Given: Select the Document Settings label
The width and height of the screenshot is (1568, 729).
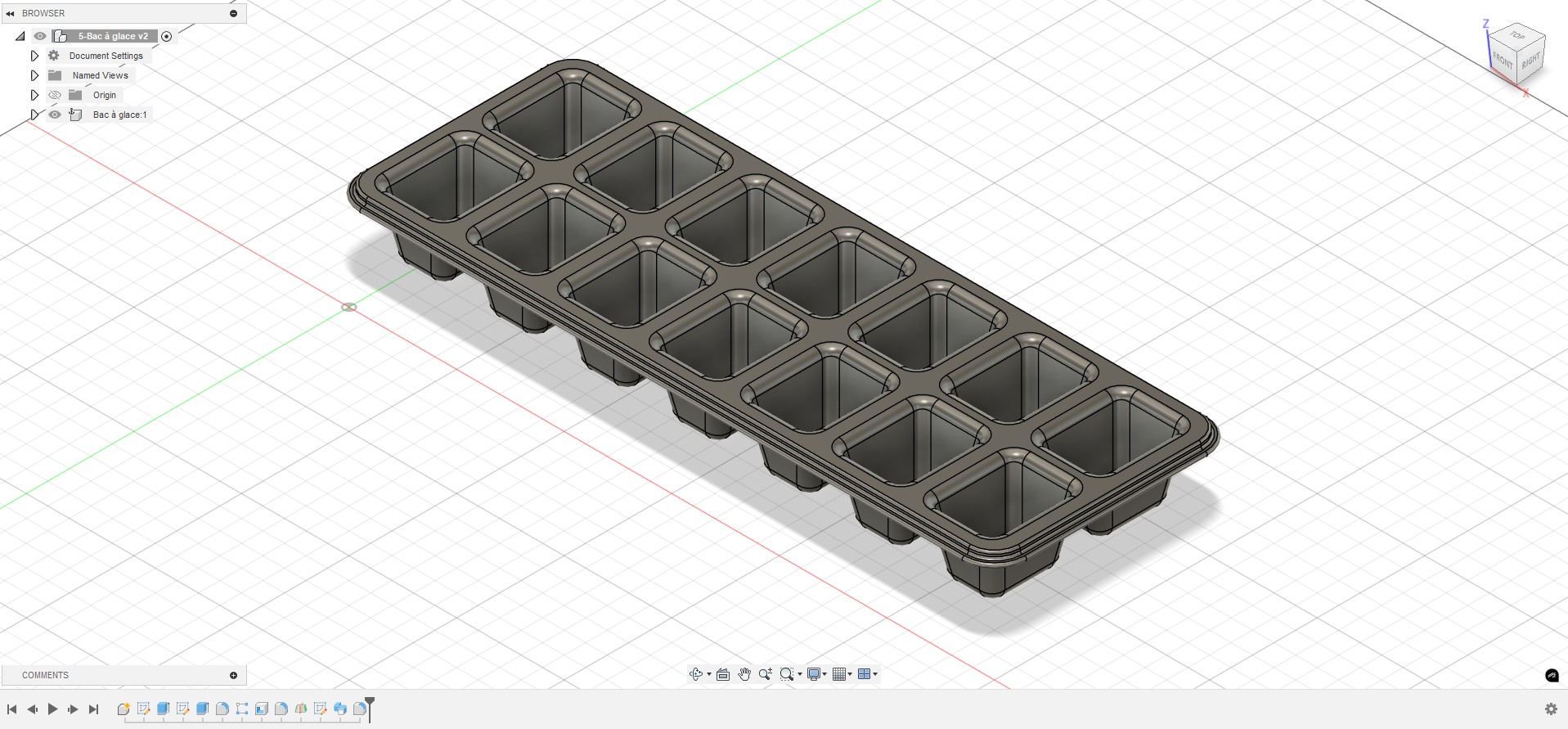Looking at the screenshot, I should click(106, 56).
